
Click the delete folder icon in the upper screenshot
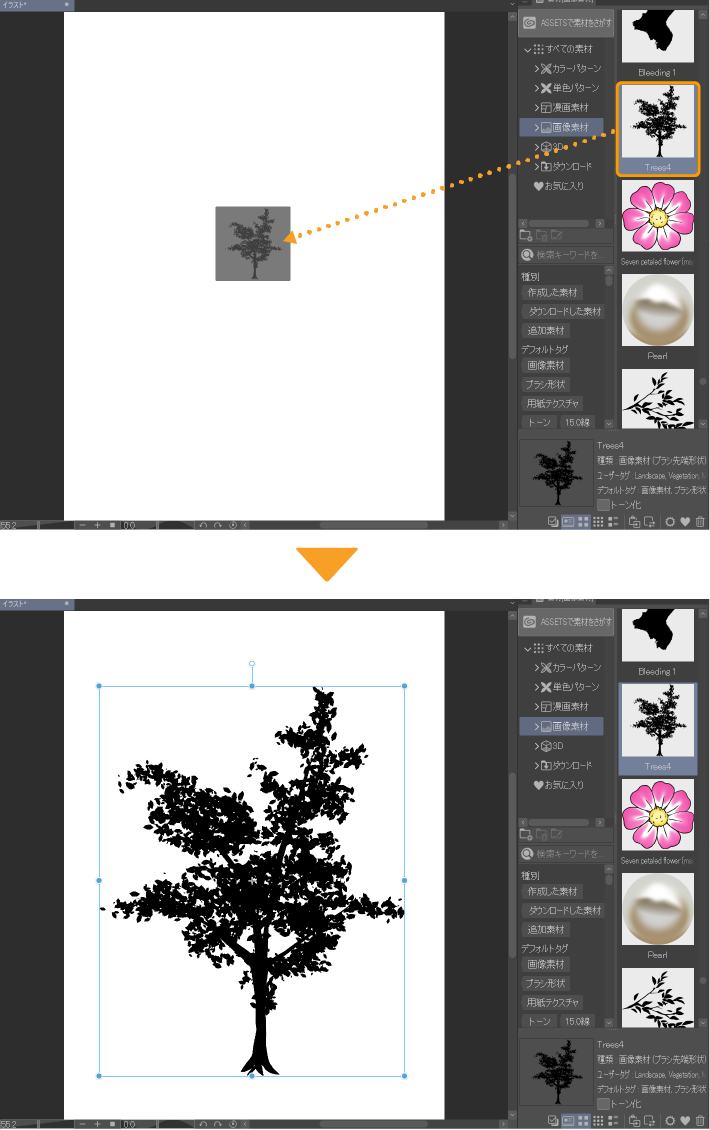541,235
